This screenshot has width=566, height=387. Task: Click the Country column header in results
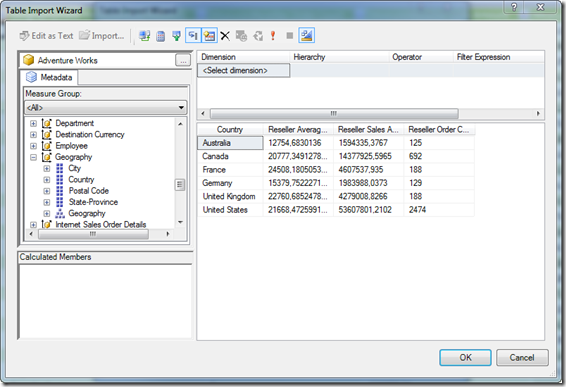click(x=230, y=130)
